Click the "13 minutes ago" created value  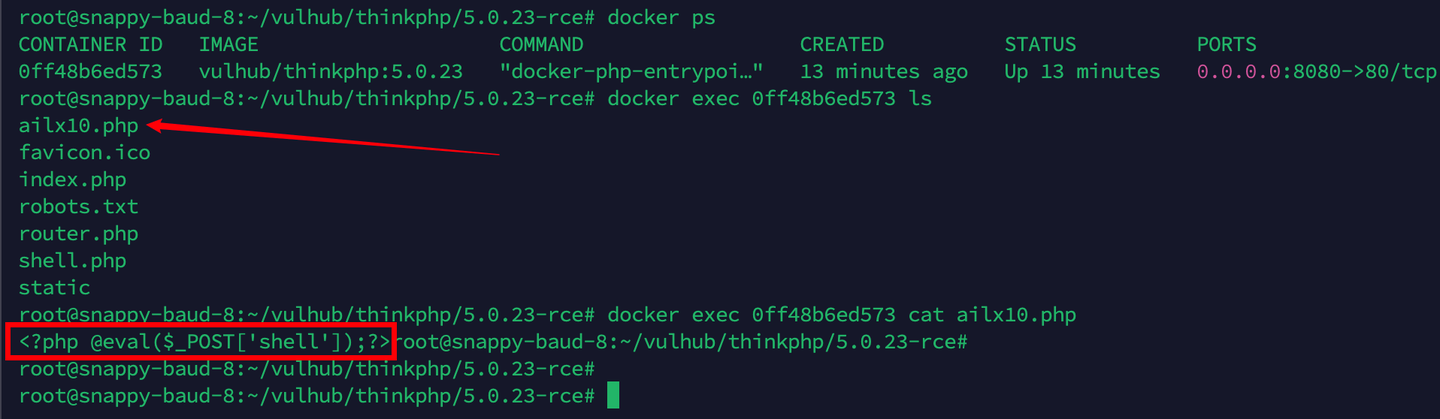click(x=883, y=72)
